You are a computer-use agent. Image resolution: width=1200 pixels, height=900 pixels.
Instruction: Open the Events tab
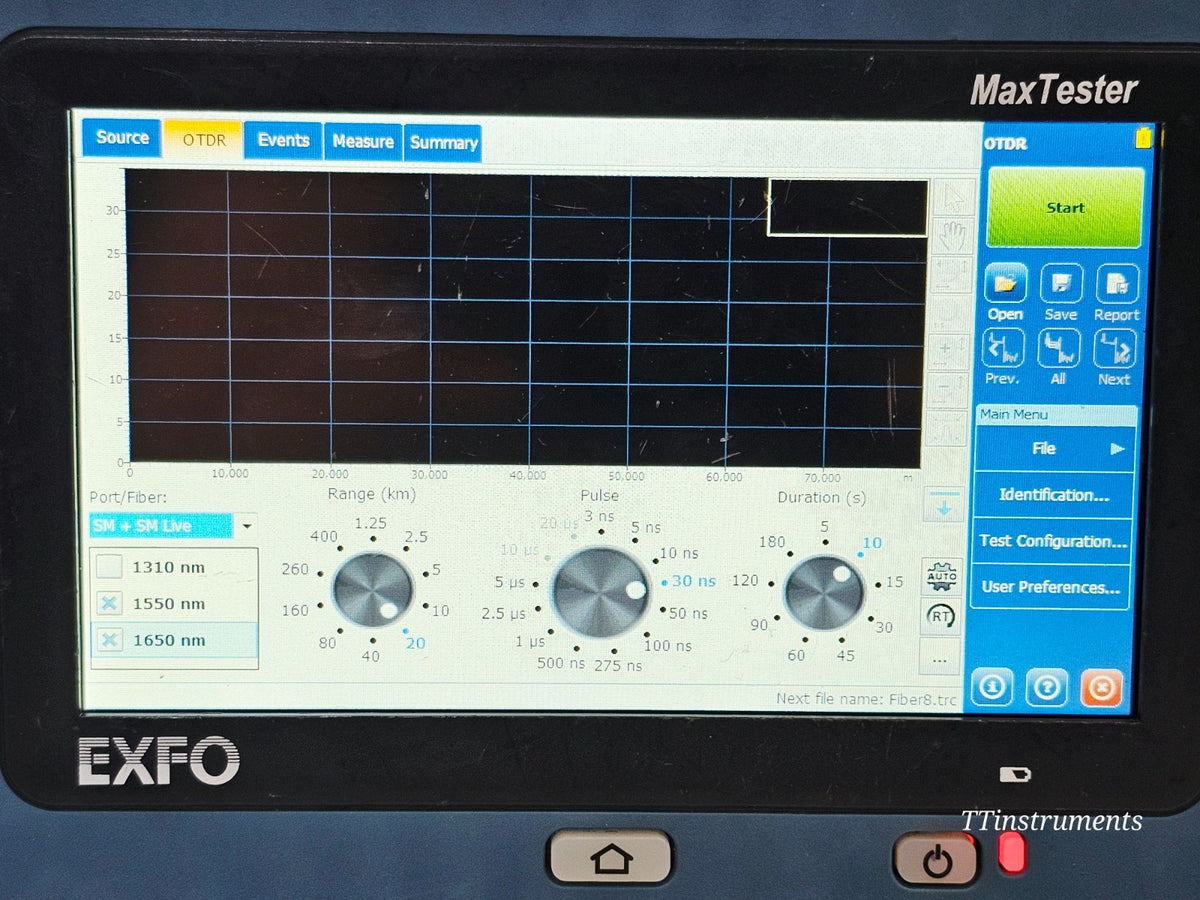283,141
